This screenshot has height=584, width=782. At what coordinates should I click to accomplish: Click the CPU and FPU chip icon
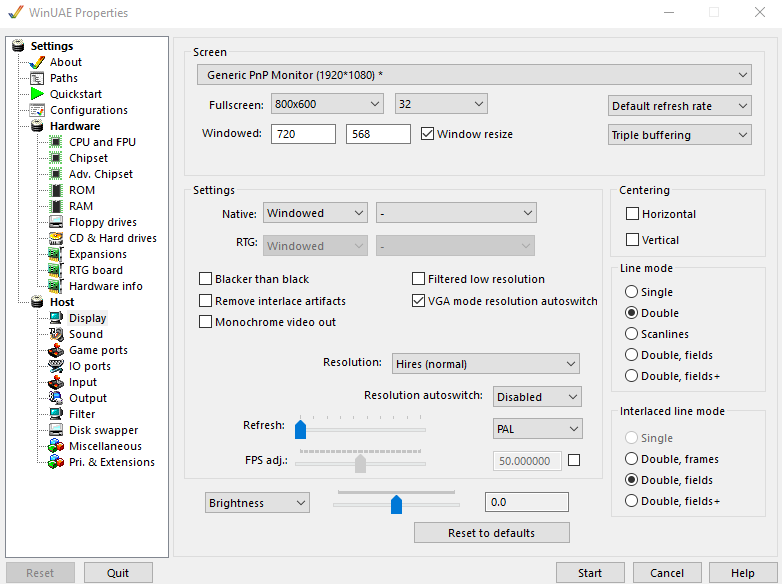56,142
